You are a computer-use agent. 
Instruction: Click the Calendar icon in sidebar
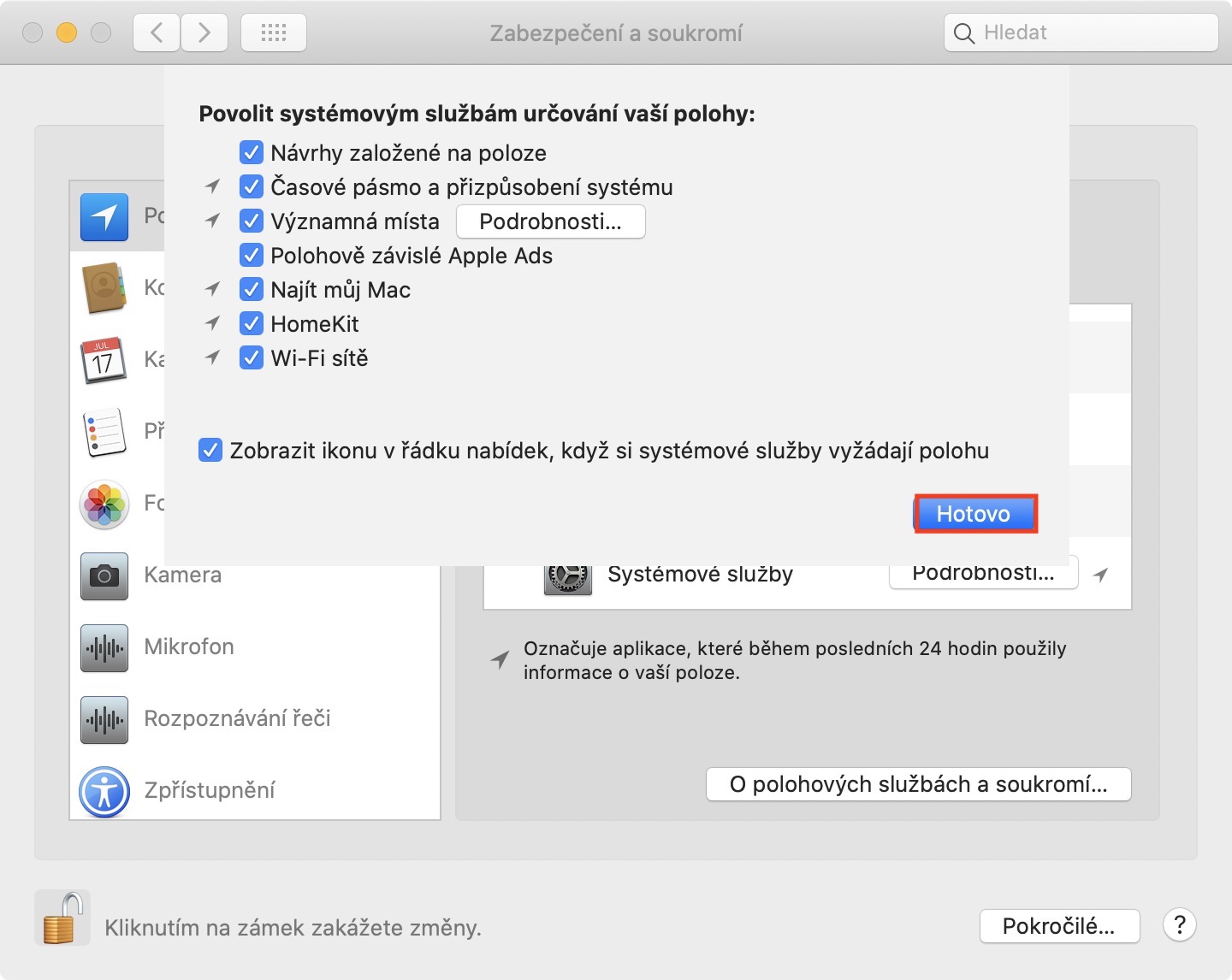tap(104, 360)
